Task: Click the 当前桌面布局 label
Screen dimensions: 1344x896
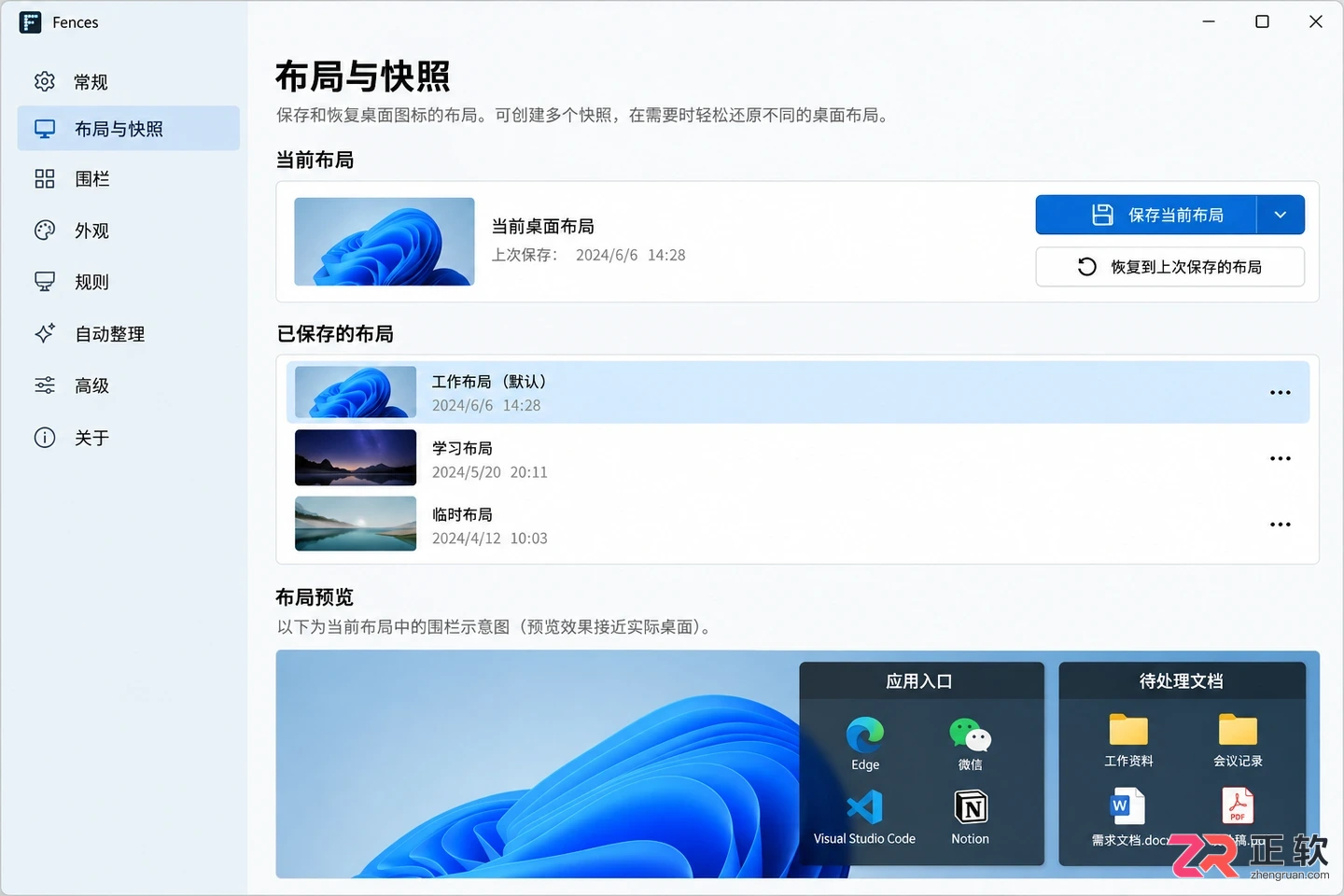Action: tap(543, 227)
